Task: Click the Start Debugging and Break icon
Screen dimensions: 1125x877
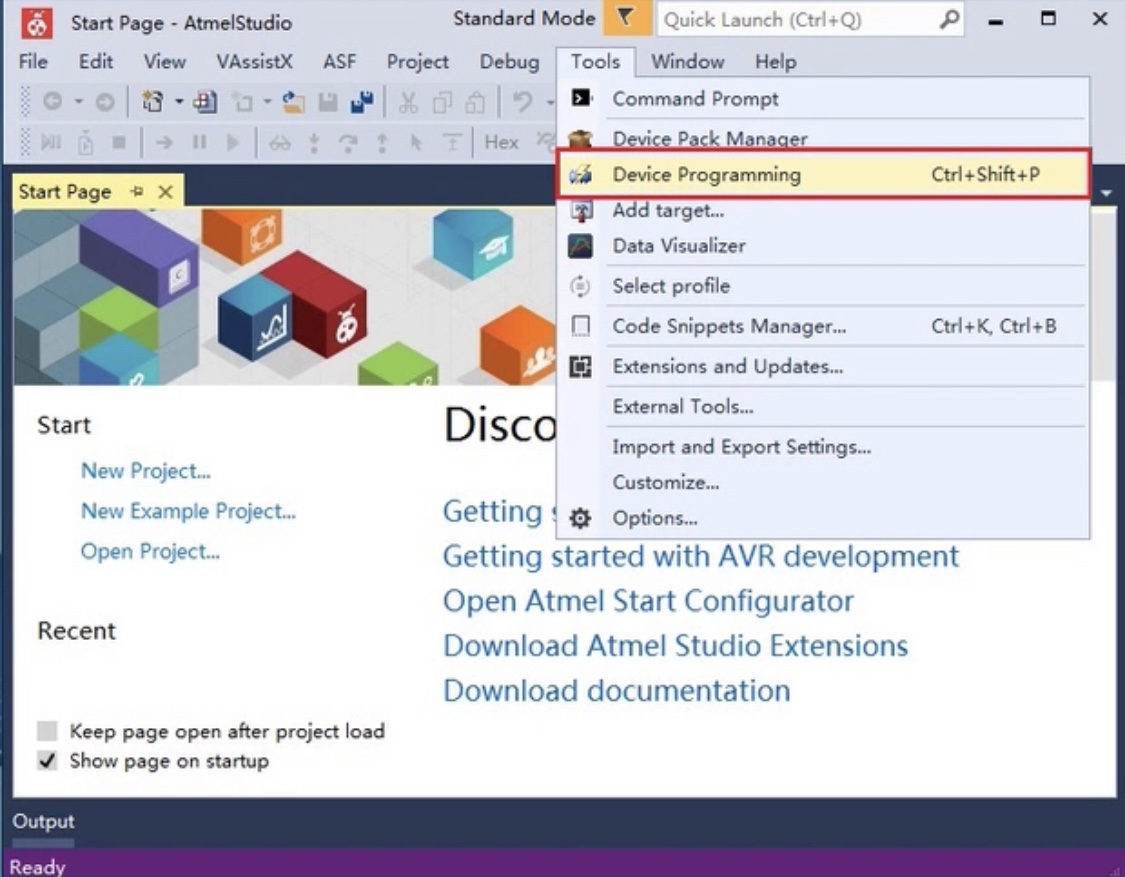Action: [51, 142]
